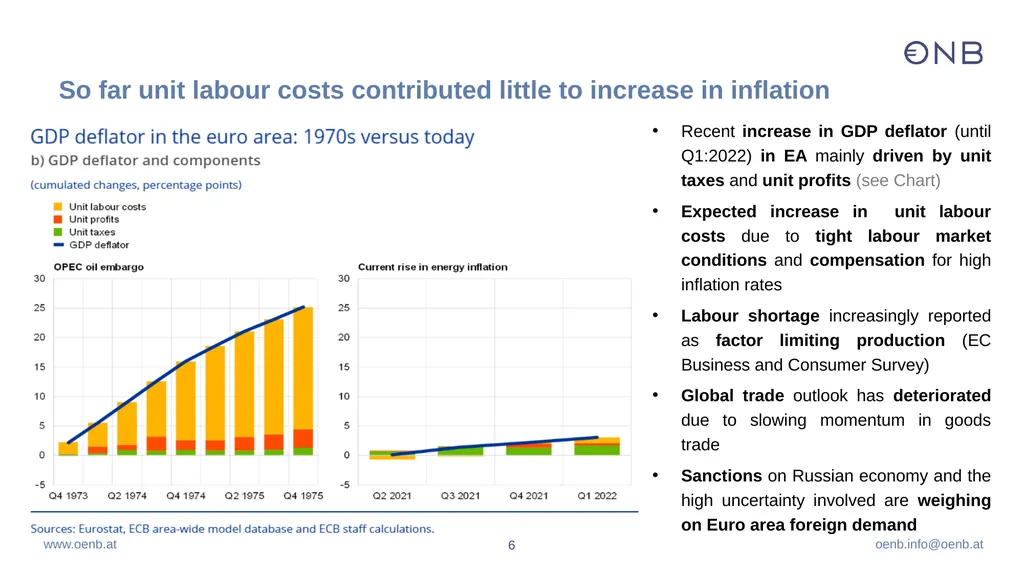Click the Q4 1973 stacked bar
This screenshot has height=575, width=1024.
68,449
